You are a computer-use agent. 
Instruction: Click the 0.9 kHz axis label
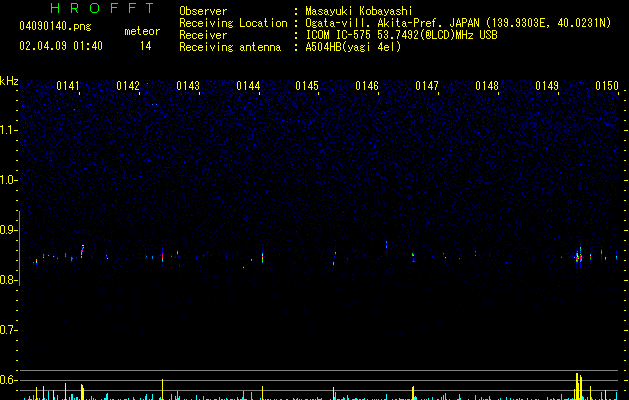click(8, 230)
